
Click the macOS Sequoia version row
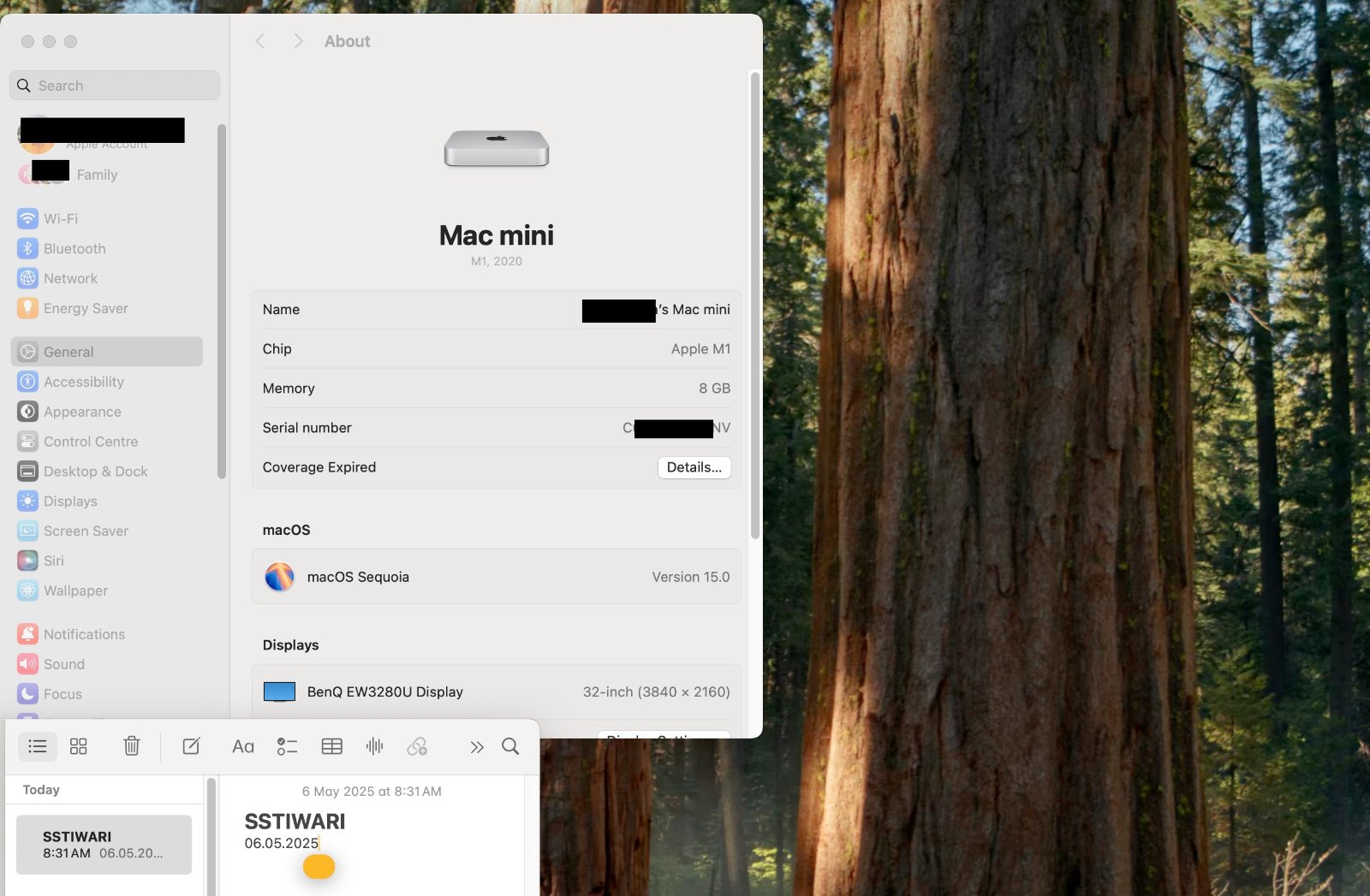coord(497,577)
